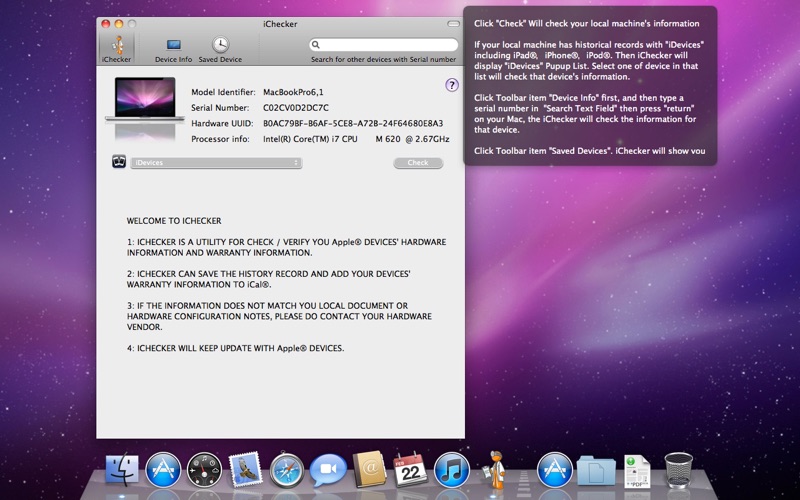This screenshot has height=500, width=800.
Task: Click the Check button
Action: coord(418,163)
